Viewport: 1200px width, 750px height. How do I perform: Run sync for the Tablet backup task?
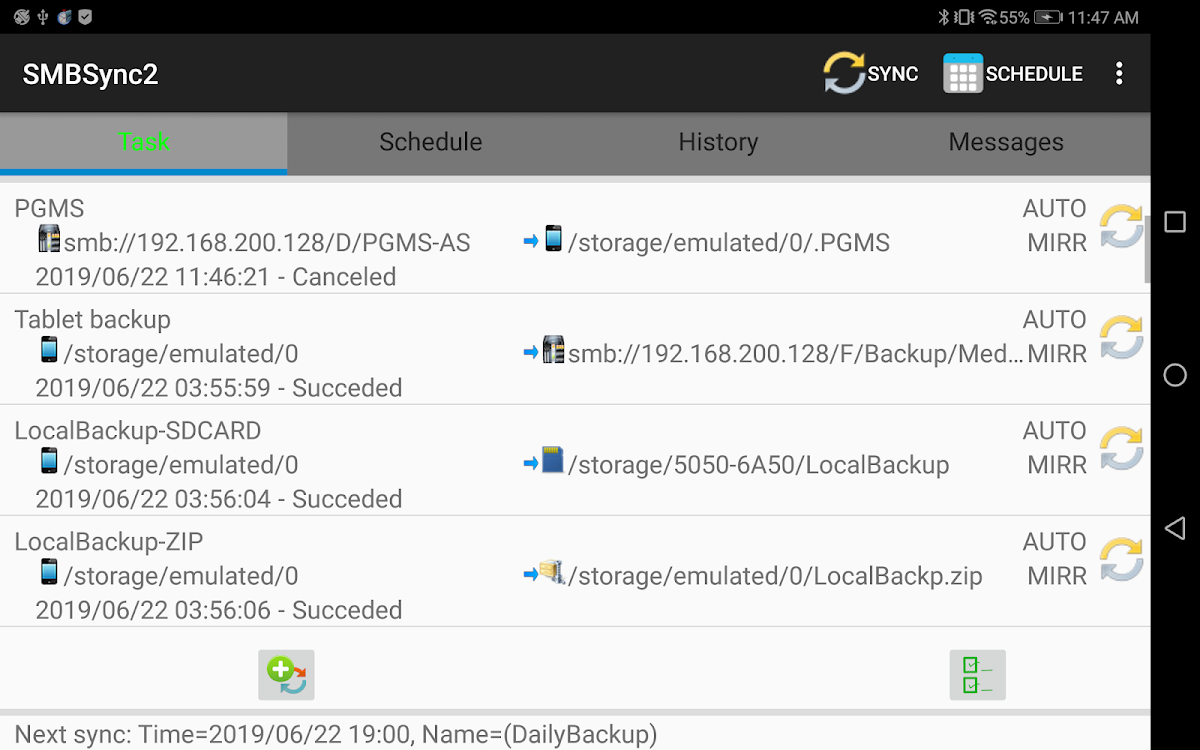pyautogui.click(x=1121, y=337)
